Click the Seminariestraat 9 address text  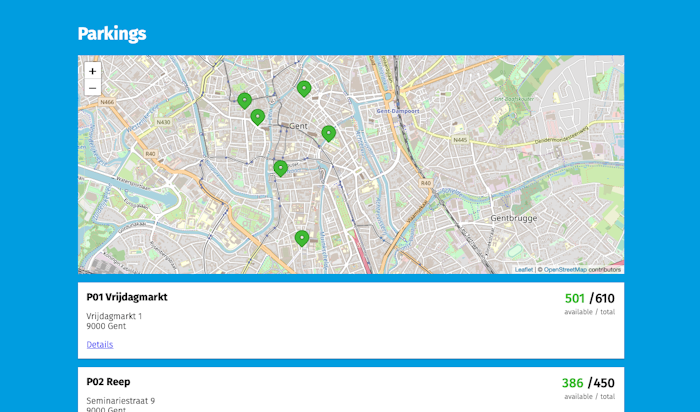[121, 401]
